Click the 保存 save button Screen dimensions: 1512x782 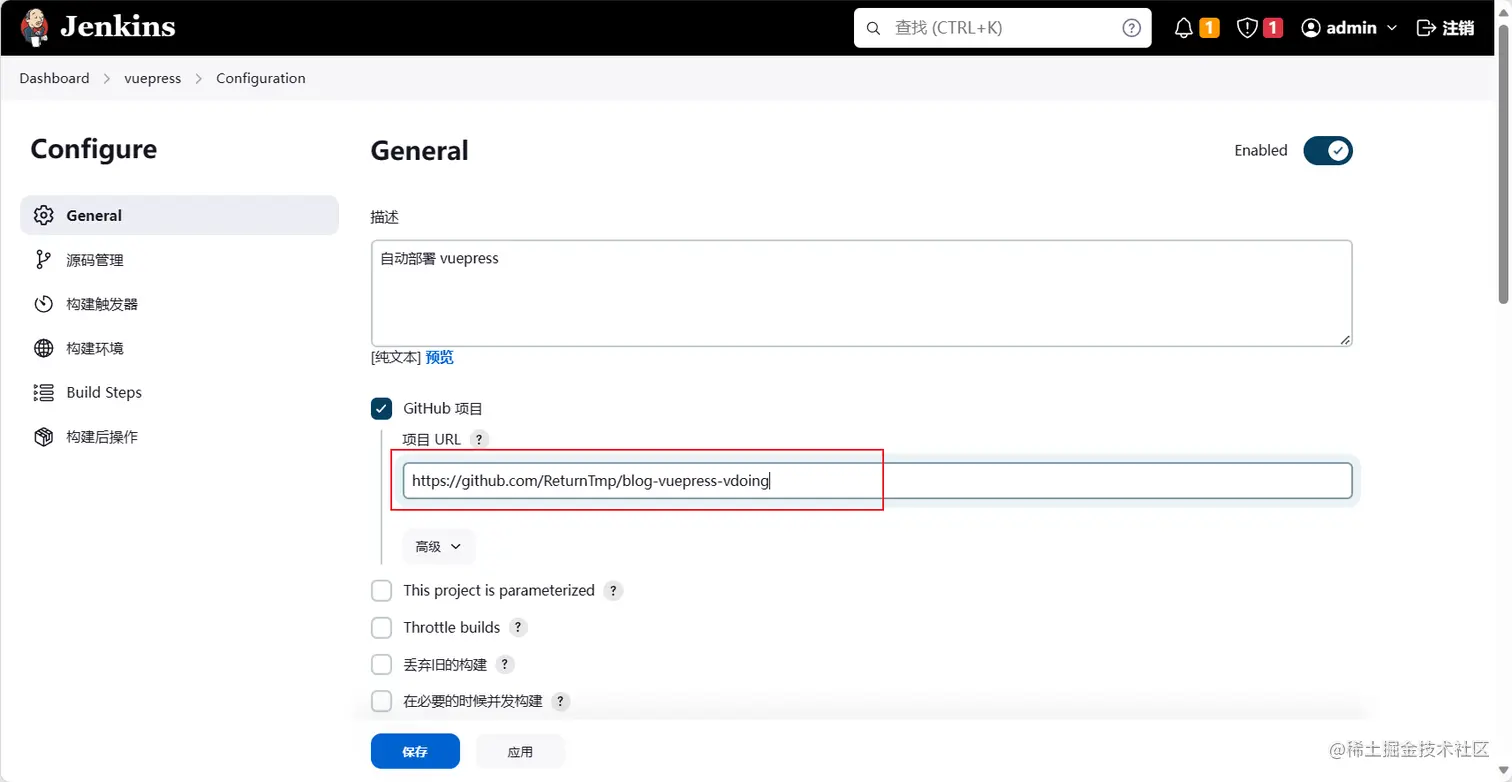tap(415, 751)
